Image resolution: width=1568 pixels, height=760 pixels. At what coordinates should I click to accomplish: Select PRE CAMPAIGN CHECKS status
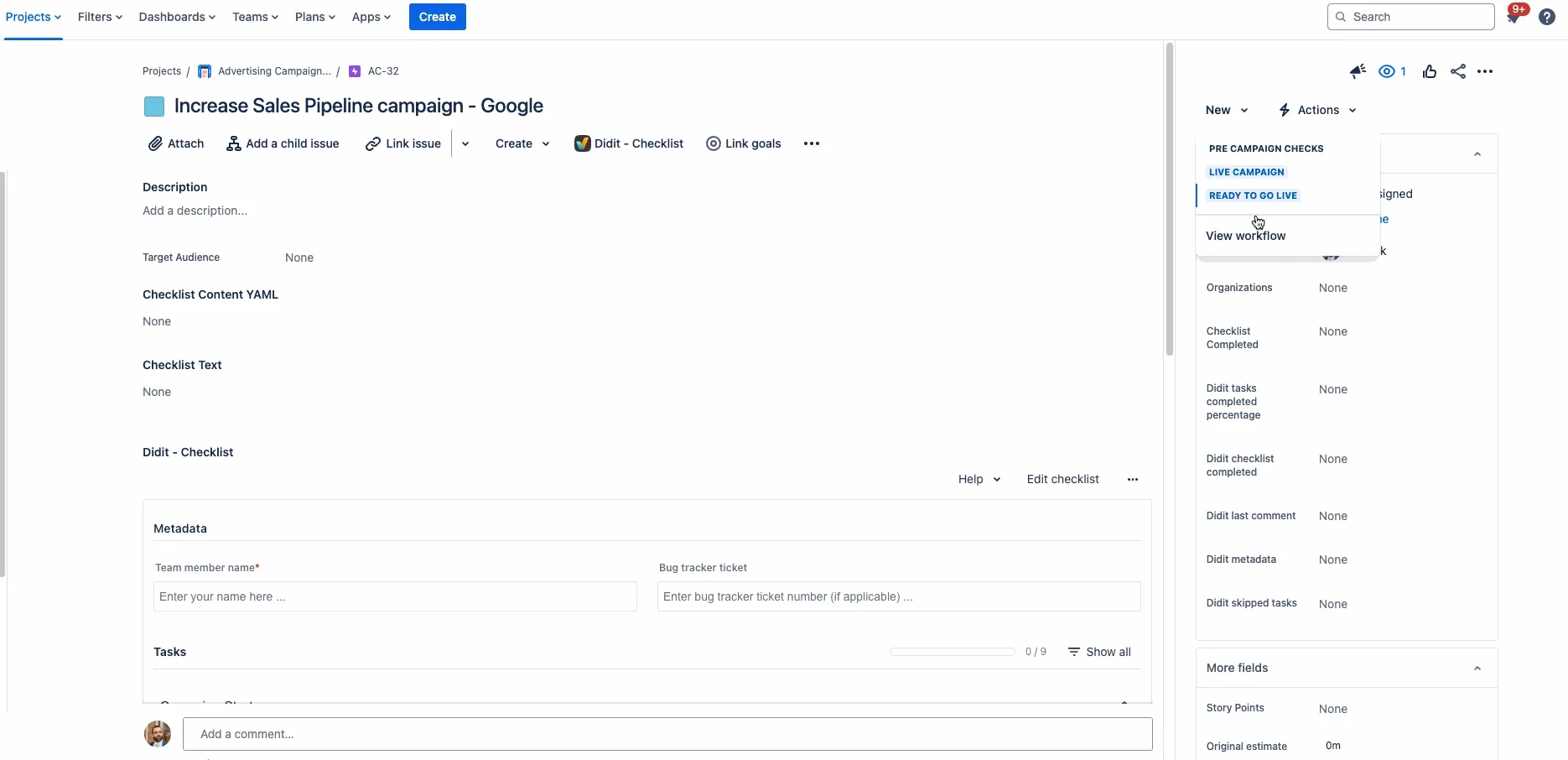1266,148
